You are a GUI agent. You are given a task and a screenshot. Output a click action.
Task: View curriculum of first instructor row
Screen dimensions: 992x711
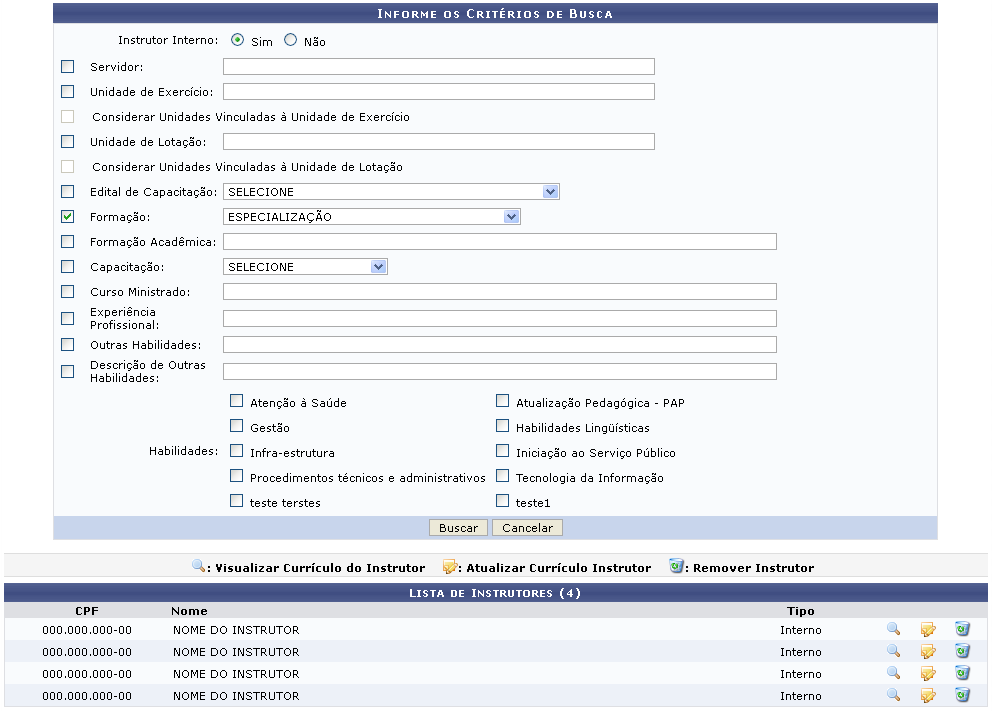(893, 629)
